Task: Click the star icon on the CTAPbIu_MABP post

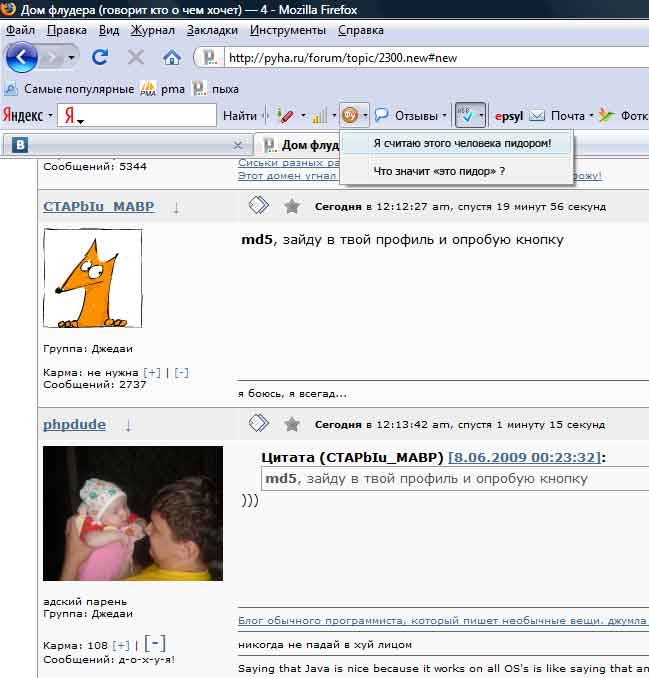Action: point(292,207)
